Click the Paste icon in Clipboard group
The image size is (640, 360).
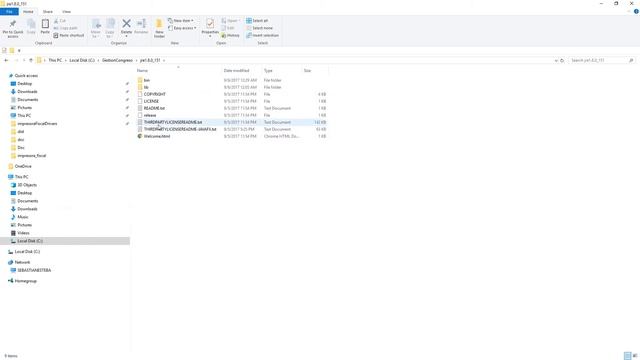[x=45, y=24]
